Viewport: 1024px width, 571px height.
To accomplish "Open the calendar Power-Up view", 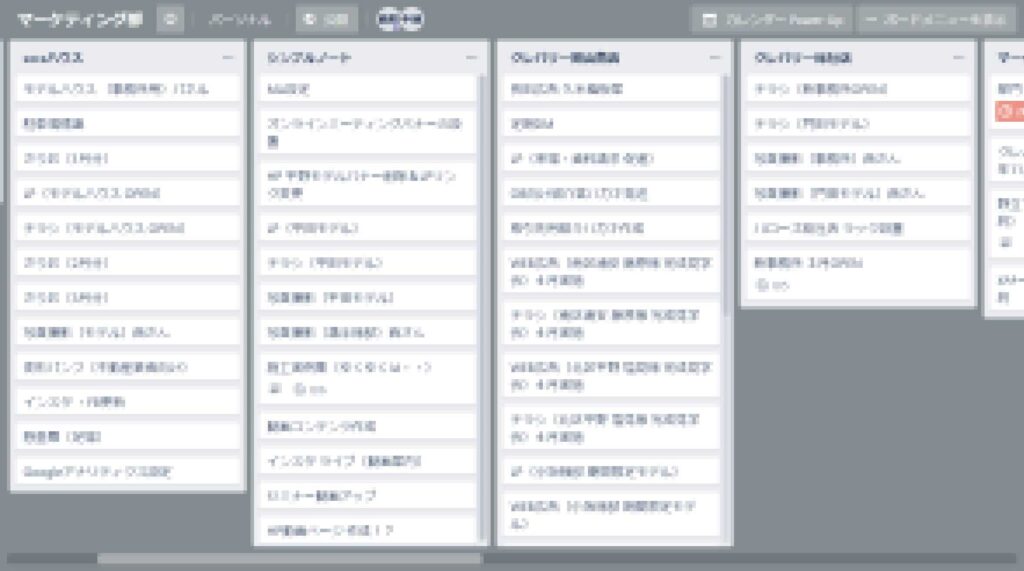I will 770,19.
